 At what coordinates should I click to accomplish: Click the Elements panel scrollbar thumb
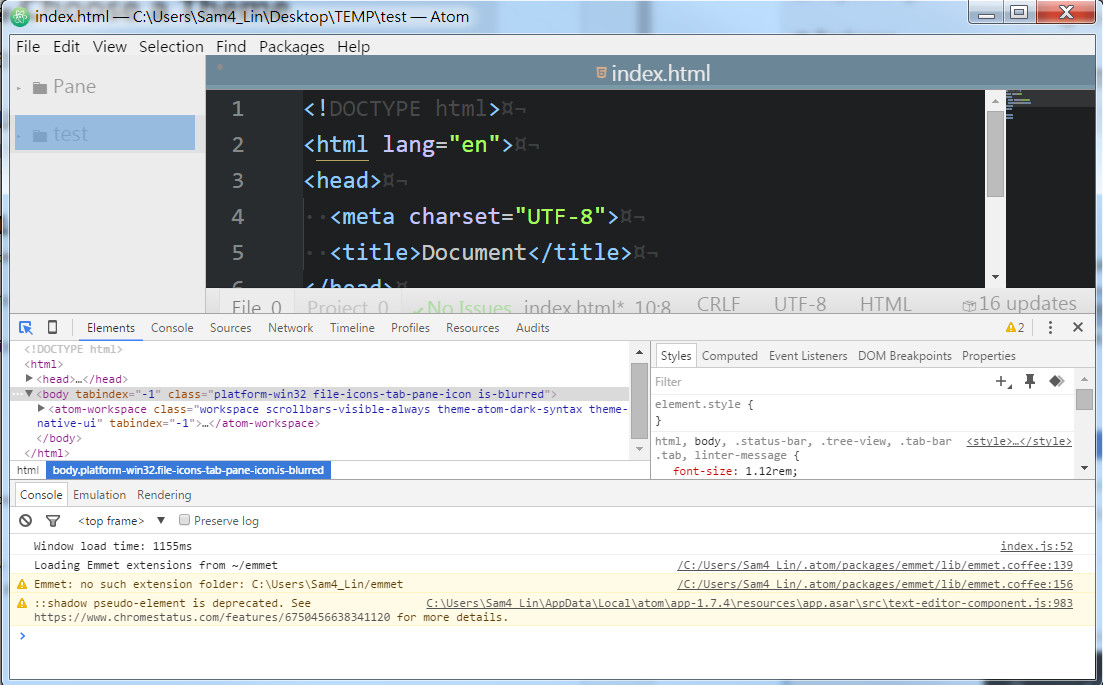[639, 401]
